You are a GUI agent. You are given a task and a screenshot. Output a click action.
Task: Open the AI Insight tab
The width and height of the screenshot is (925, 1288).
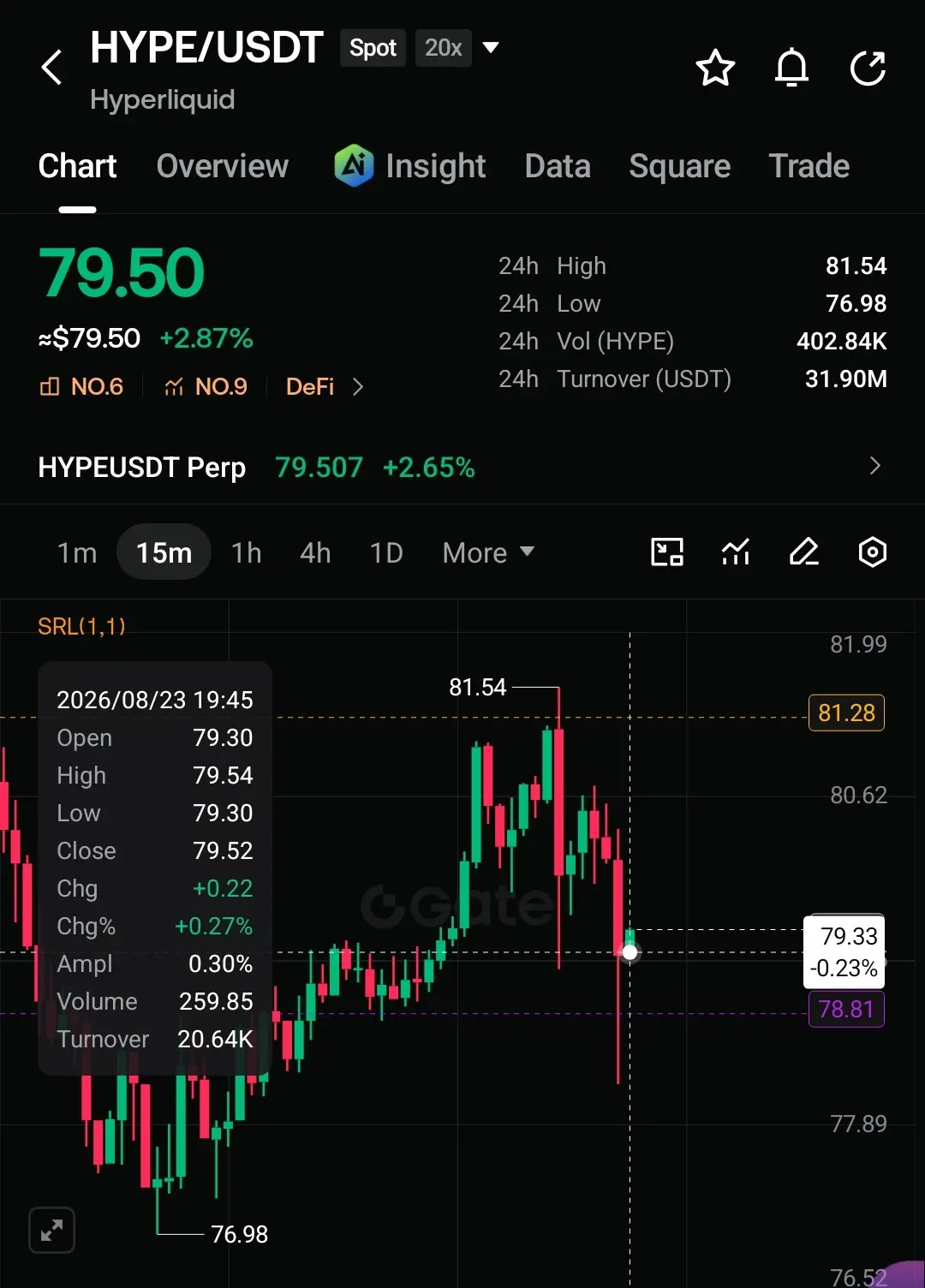tap(409, 166)
